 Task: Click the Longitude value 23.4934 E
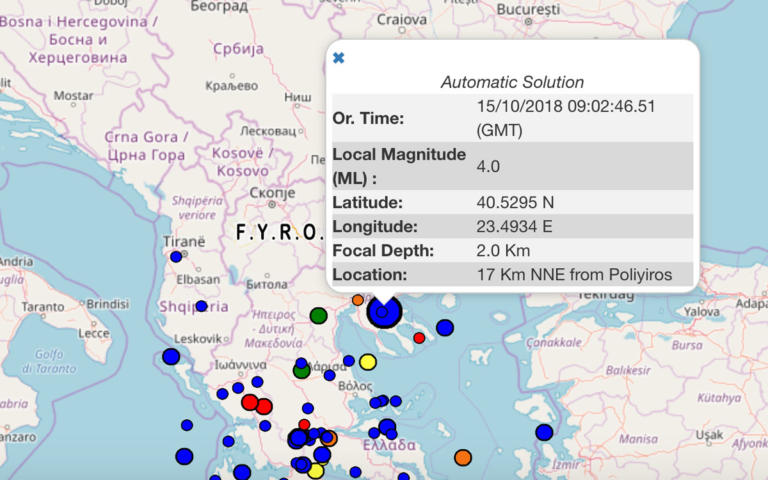coord(515,226)
